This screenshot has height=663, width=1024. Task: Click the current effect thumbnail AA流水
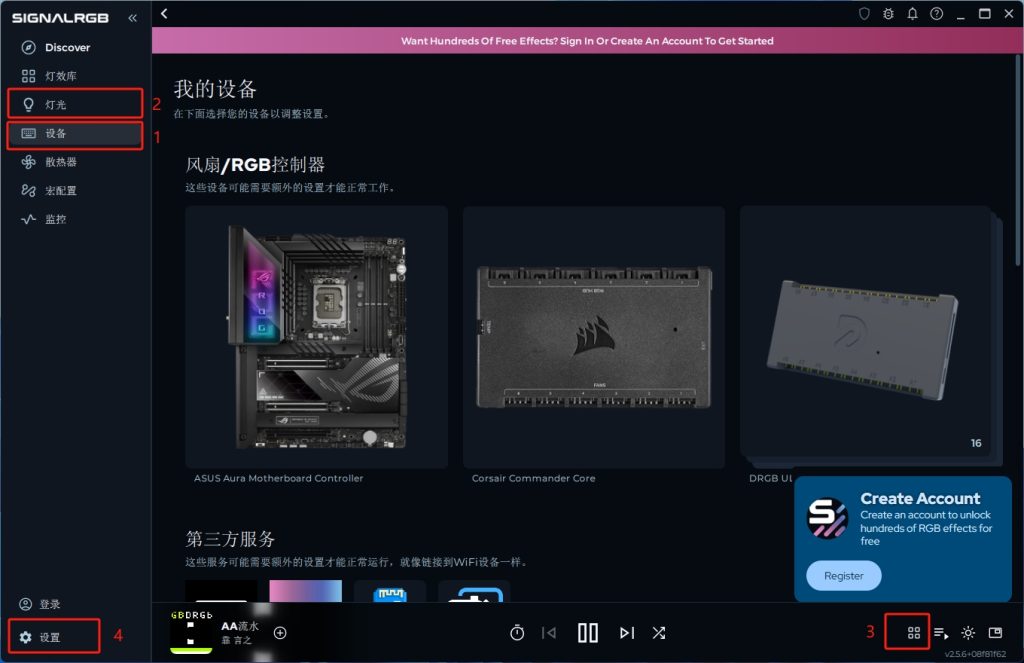191,632
